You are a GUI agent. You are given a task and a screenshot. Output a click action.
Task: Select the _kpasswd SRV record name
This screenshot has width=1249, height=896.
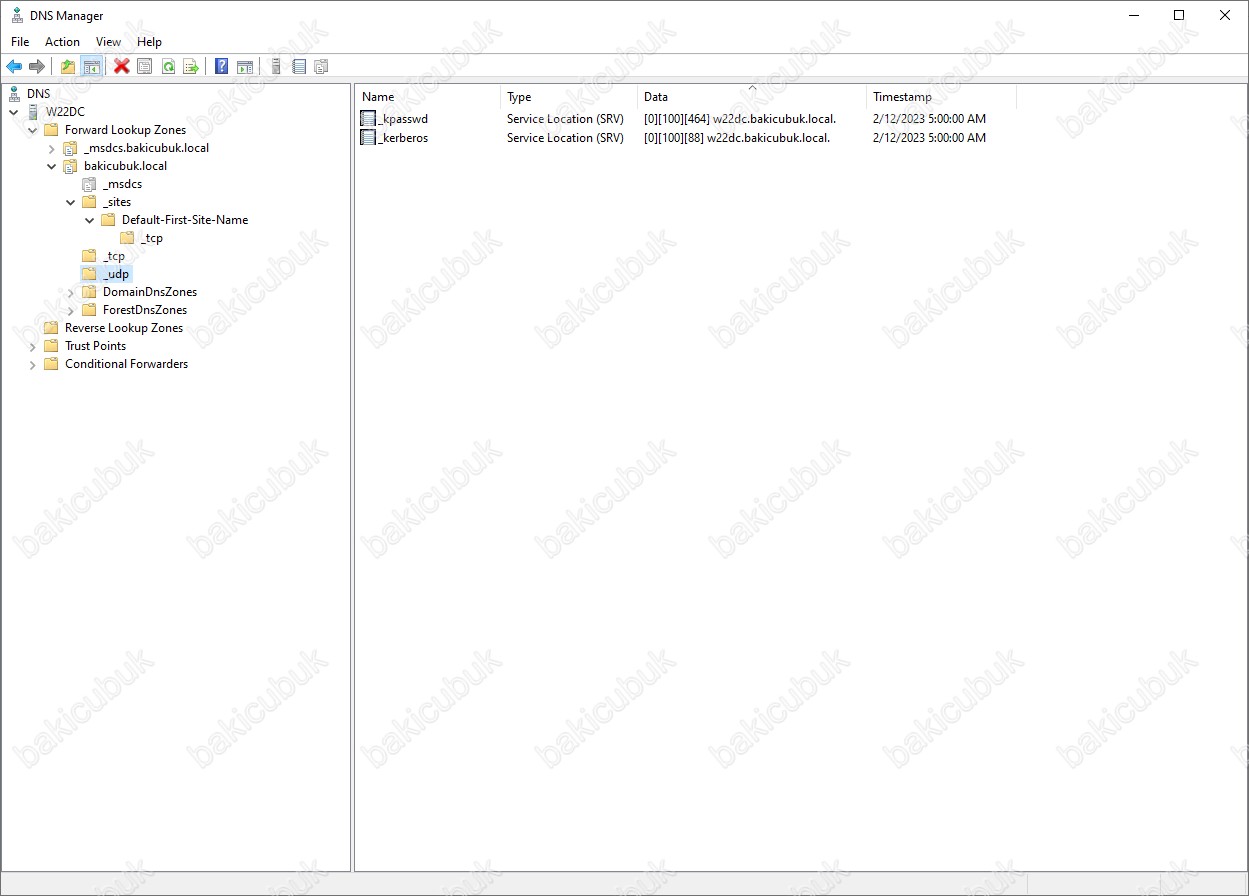click(403, 119)
